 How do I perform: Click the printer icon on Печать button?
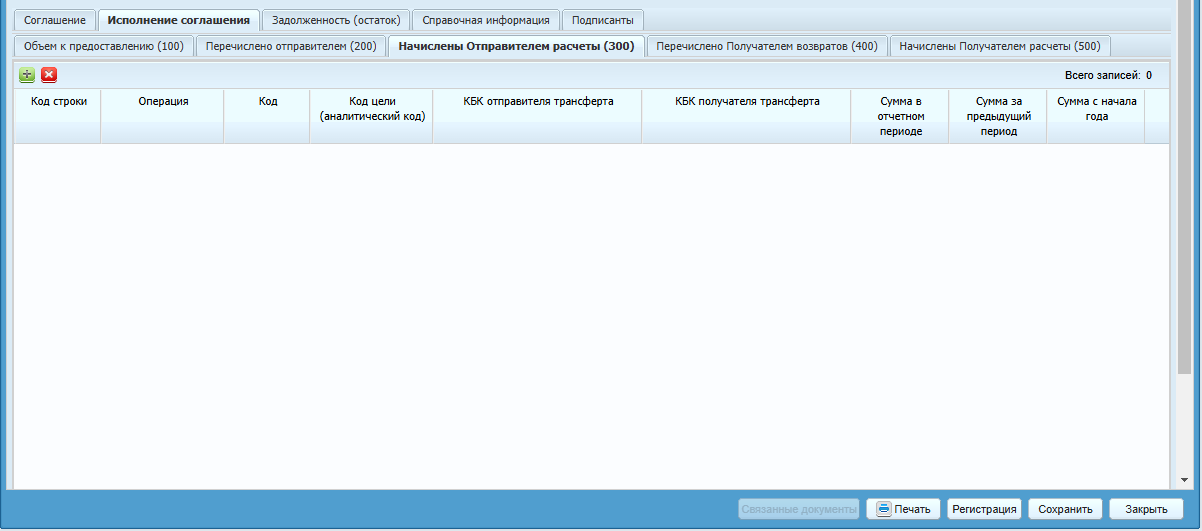pyautogui.click(x=883, y=509)
